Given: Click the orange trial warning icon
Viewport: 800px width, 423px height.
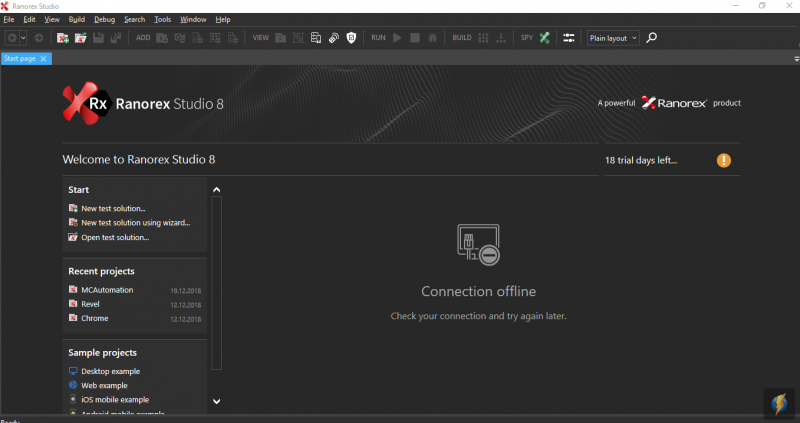Looking at the screenshot, I should (x=723, y=160).
